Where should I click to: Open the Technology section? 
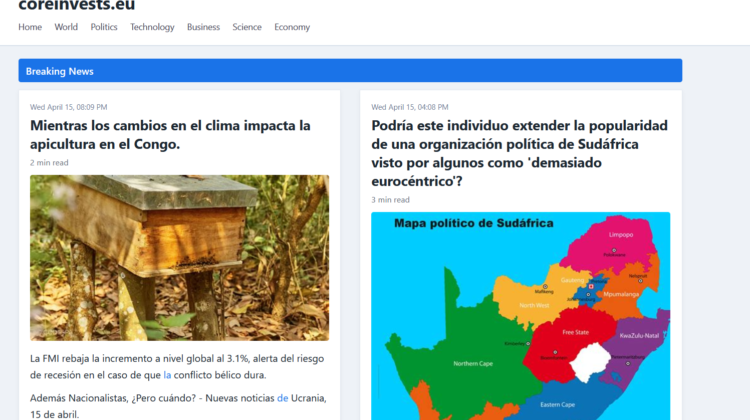pos(152,27)
